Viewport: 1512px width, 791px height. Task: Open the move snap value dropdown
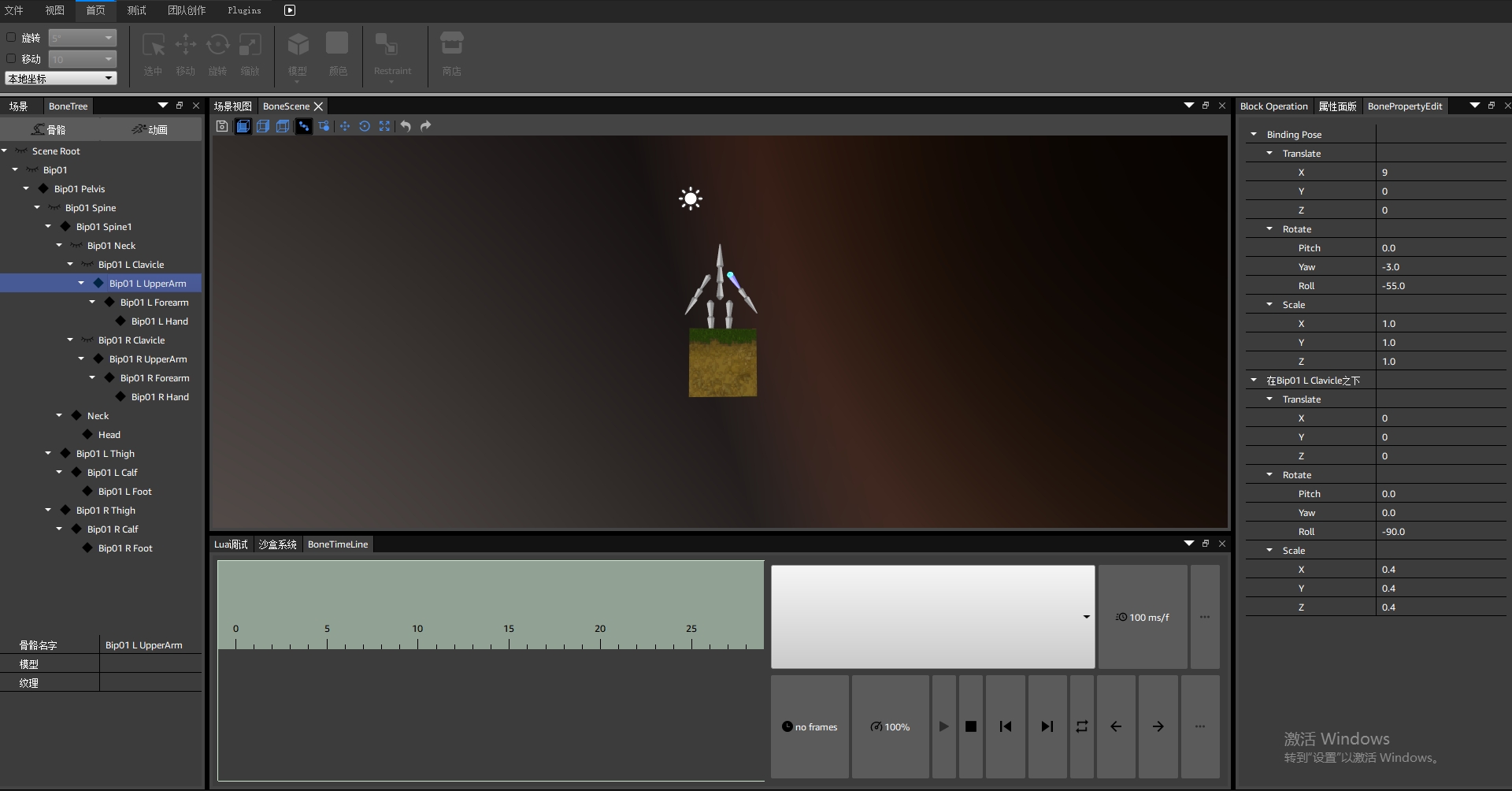[83, 59]
